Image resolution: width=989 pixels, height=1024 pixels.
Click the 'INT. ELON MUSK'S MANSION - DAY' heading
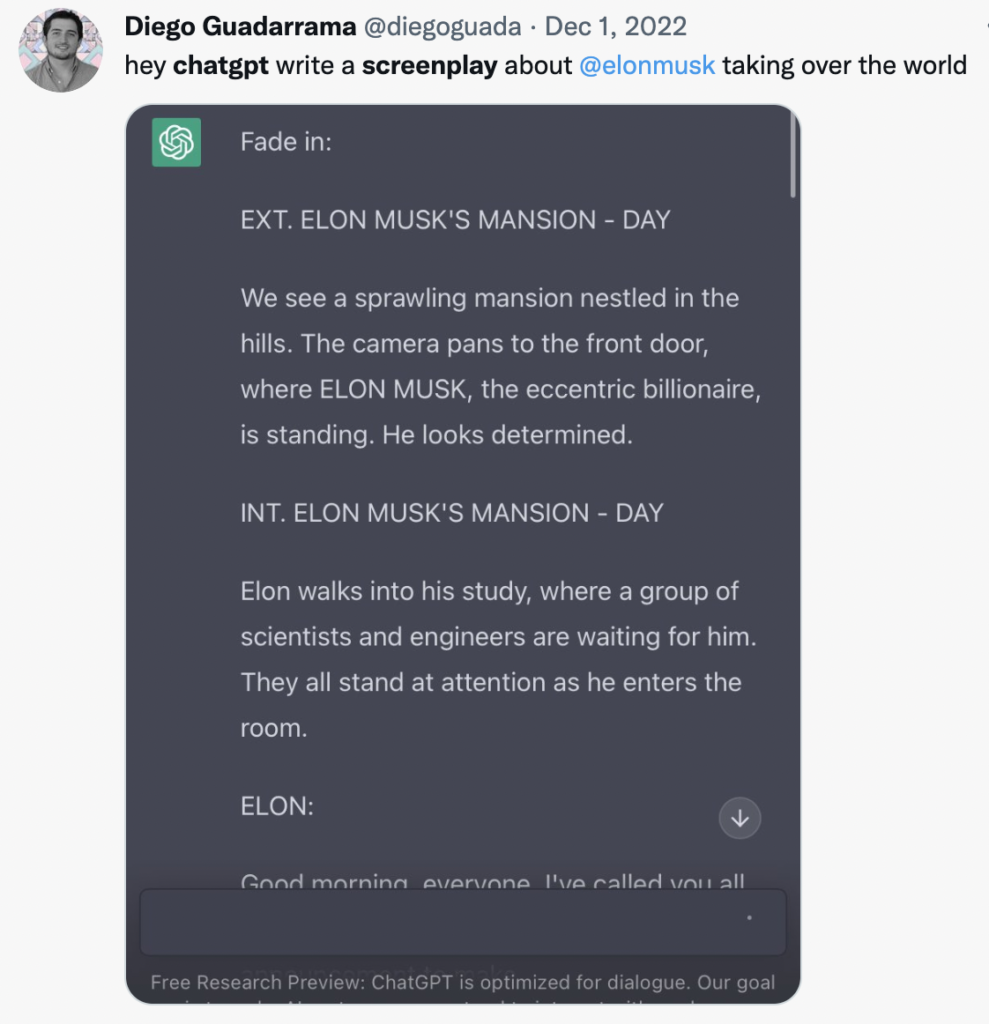point(452,513)
